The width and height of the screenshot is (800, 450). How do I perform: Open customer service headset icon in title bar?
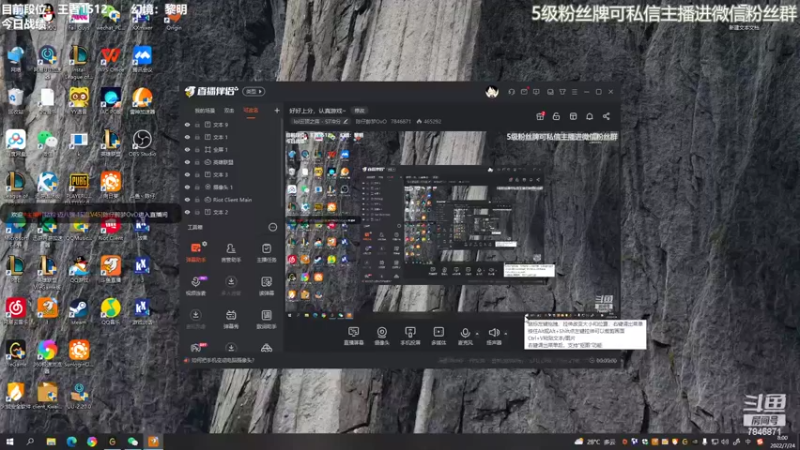point(511,92)
